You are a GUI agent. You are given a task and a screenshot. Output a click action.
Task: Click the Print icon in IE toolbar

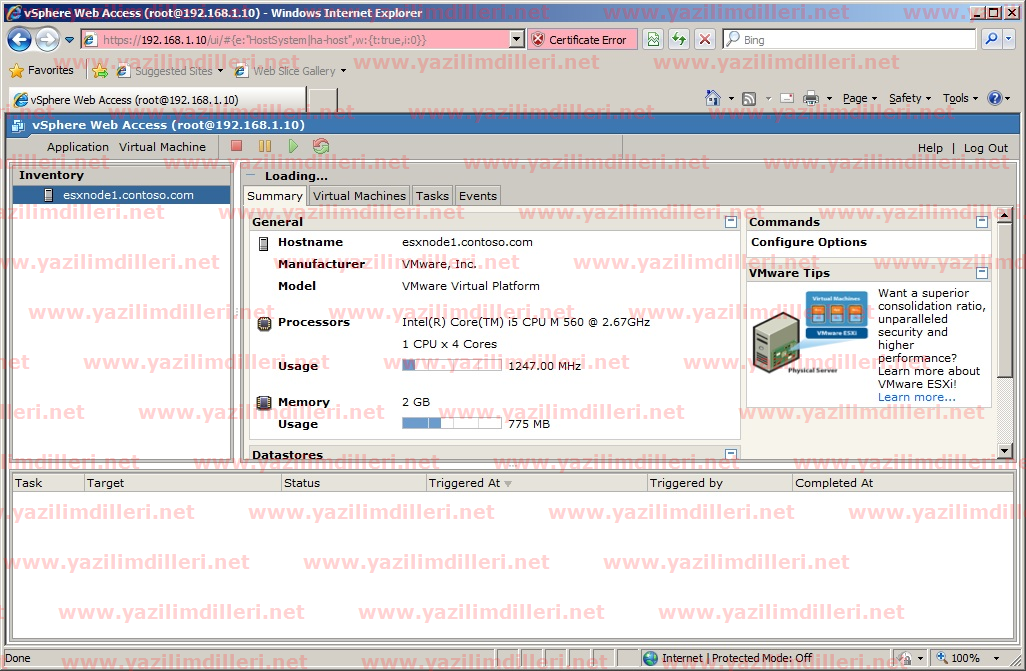point(811,98)
